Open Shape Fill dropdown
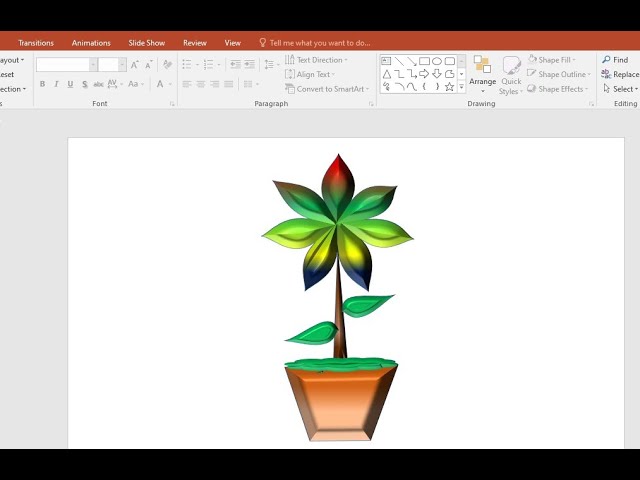Viewport: 640px width, 480px height. (552, 60)
